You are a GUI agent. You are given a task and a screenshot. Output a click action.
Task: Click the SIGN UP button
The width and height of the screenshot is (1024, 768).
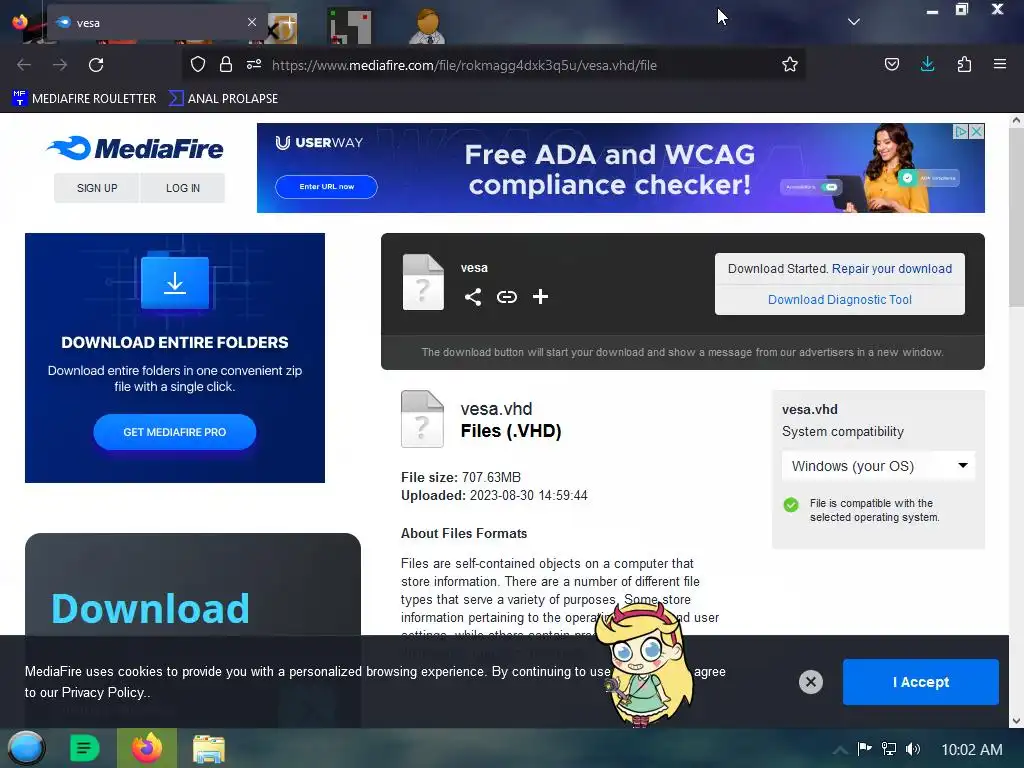[x=97, y=188]
